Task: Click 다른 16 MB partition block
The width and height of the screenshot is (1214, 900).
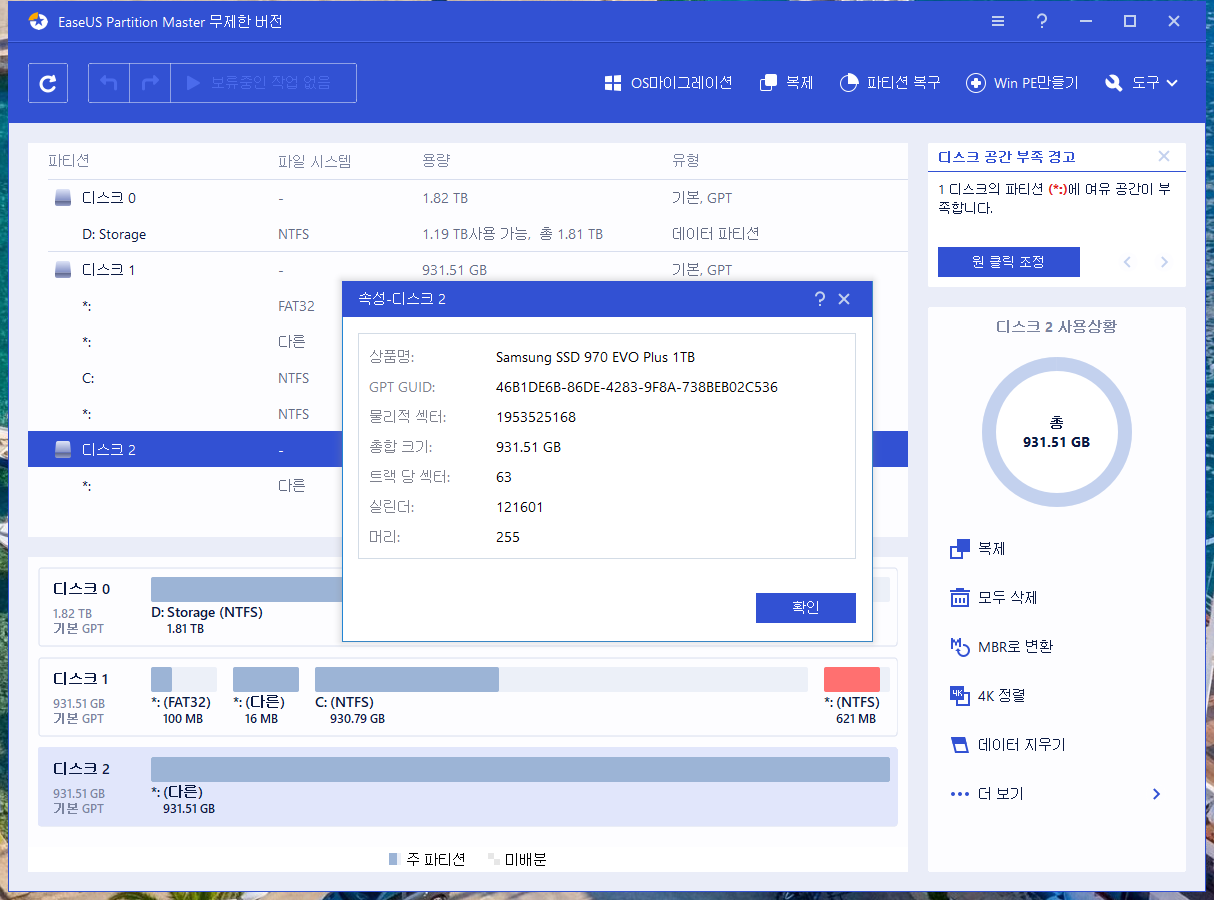Action: pos(266,680)
